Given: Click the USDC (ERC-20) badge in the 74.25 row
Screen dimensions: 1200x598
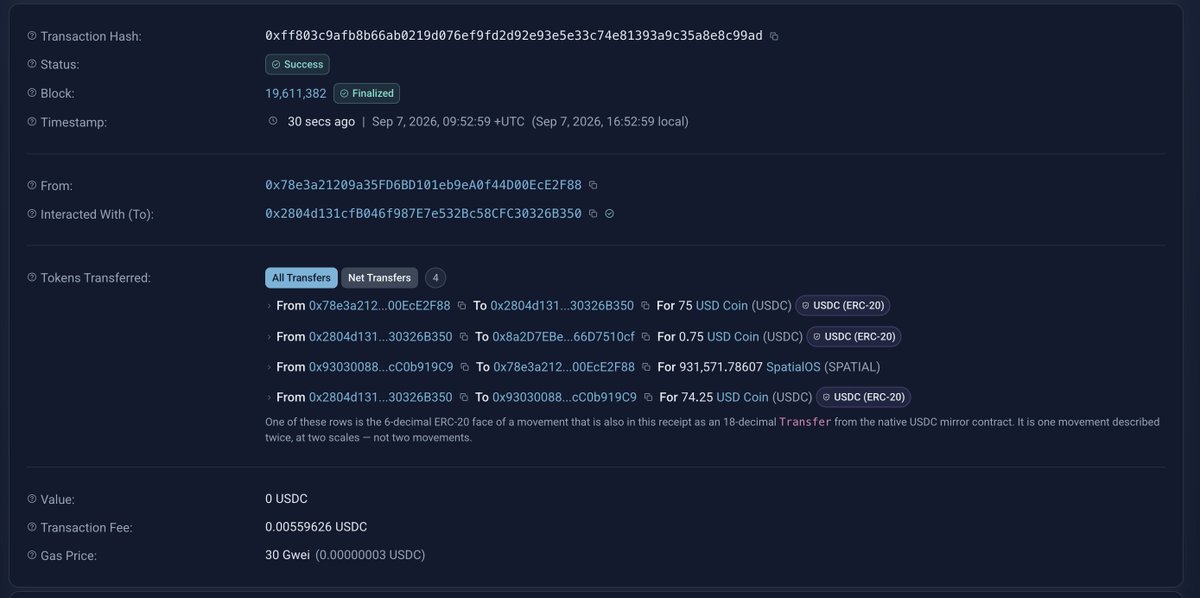Looking at the screenshot, I should (x=863, y=397).
